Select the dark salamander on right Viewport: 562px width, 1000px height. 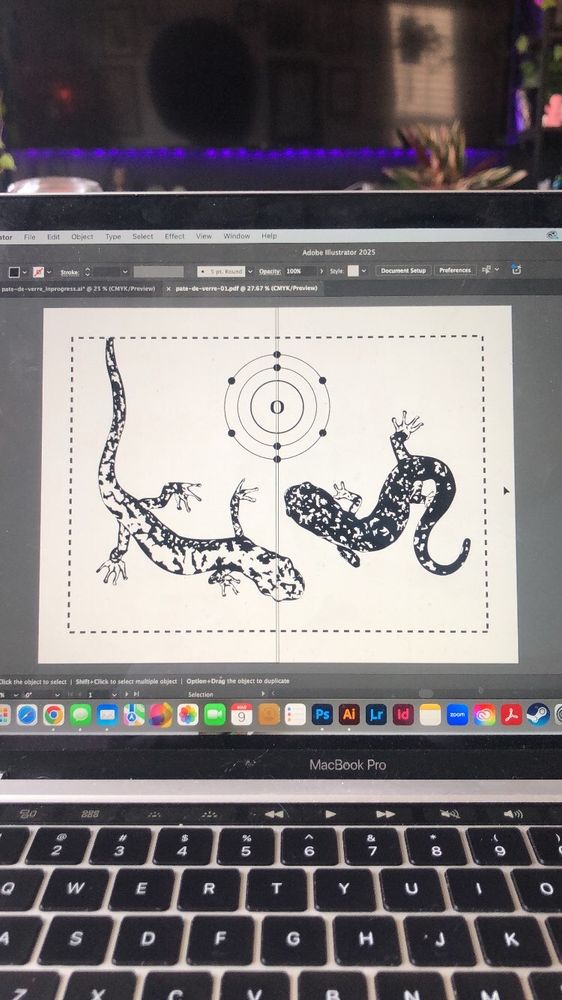click(x=380, y=494)
